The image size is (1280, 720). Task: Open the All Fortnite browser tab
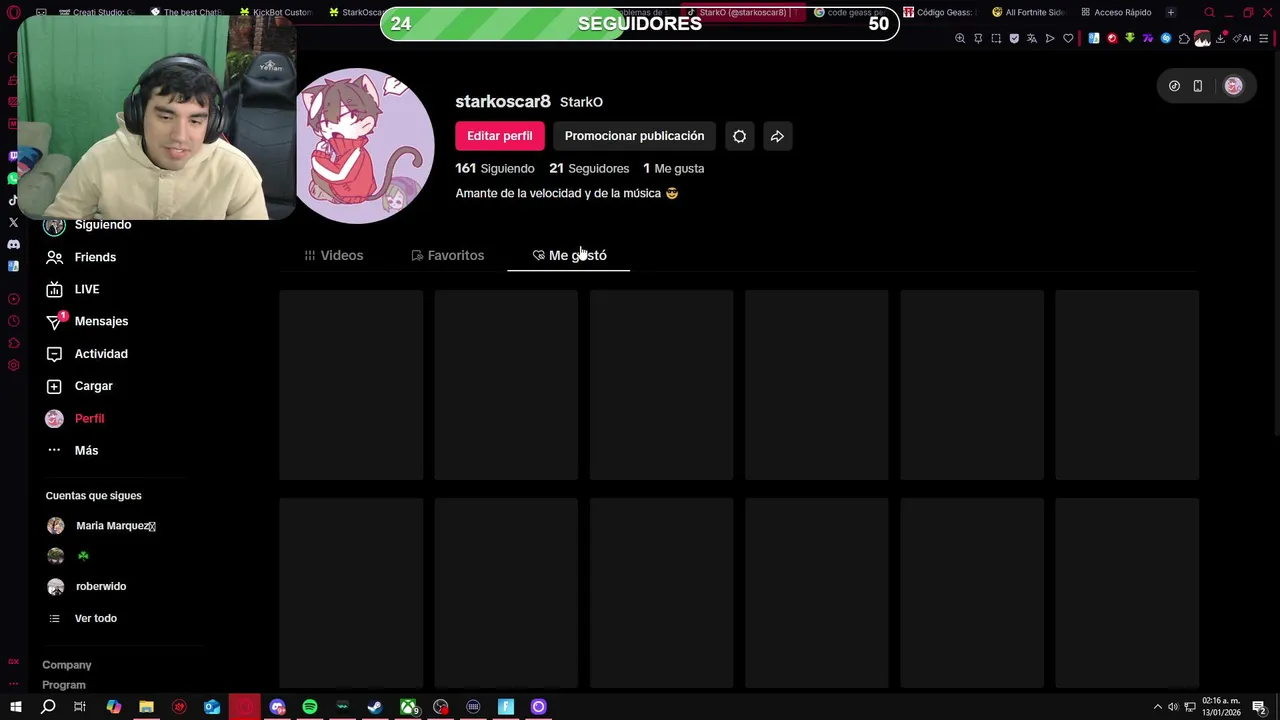click(1030, 12)
